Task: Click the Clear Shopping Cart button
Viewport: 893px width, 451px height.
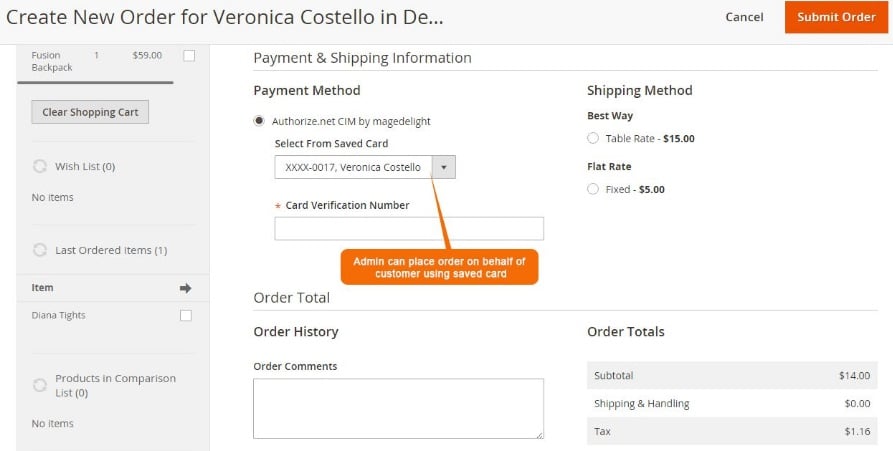Action: click(x=90, y=112)
